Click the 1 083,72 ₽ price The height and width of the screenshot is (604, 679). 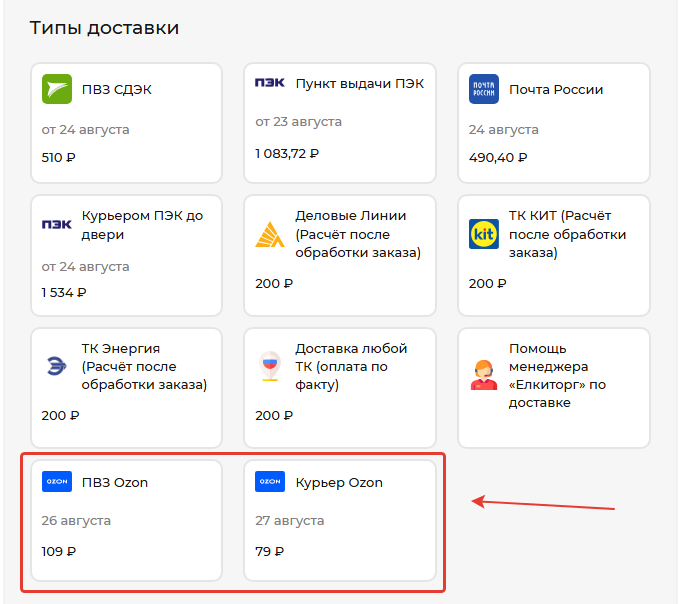pos(287,153)
